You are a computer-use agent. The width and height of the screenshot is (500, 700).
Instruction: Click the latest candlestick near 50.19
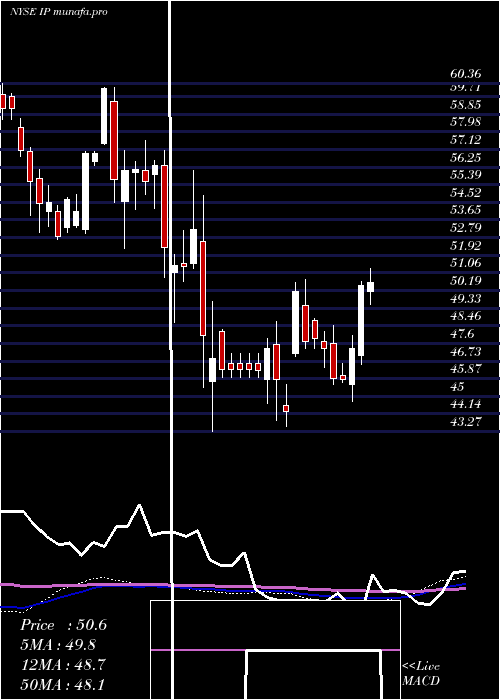(x=370, y=287)
